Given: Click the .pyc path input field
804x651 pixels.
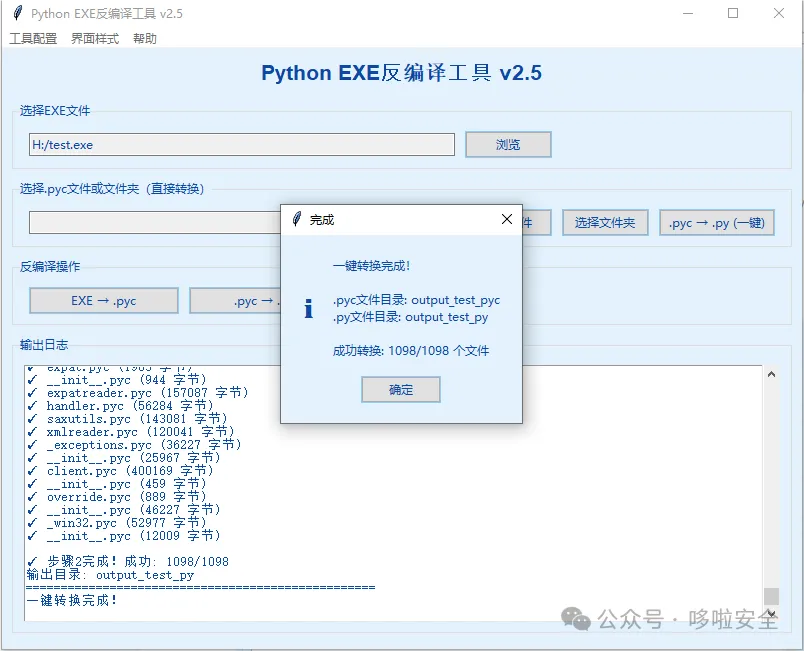Looking at the screenshot, I should click(x=155, y=222).
